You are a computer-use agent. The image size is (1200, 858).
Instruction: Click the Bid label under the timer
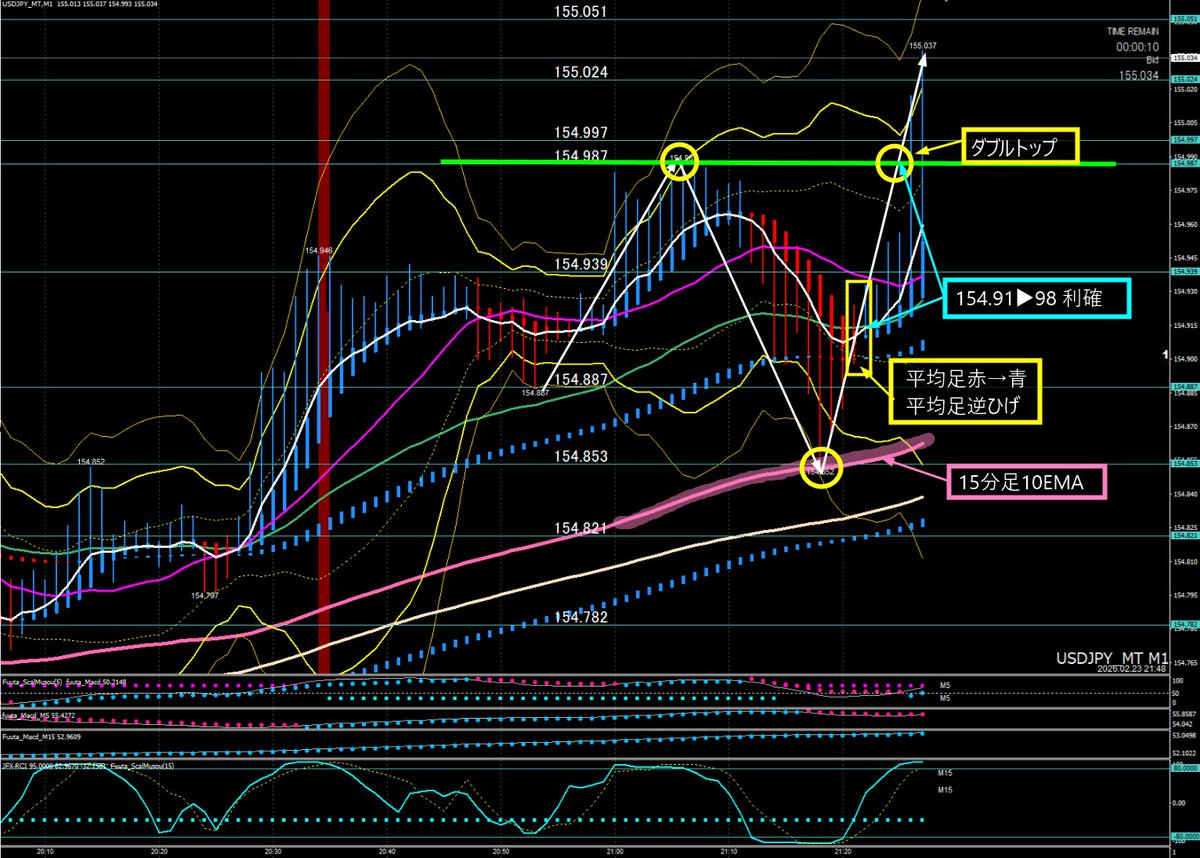point(1153,60)
